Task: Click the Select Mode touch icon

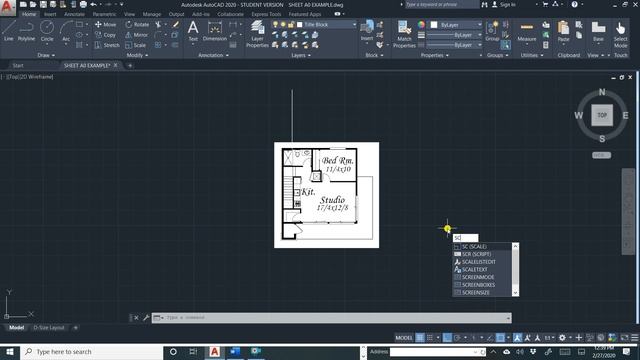Action: pos(620,35)
